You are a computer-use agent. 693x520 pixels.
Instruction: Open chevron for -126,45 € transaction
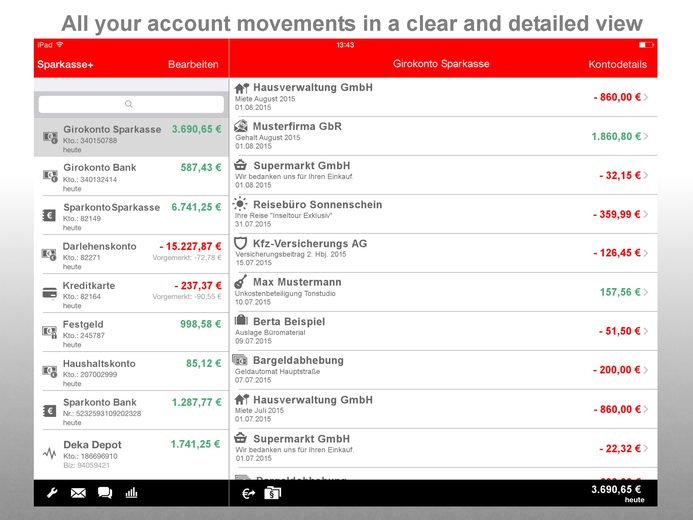[x=646, y=253]
